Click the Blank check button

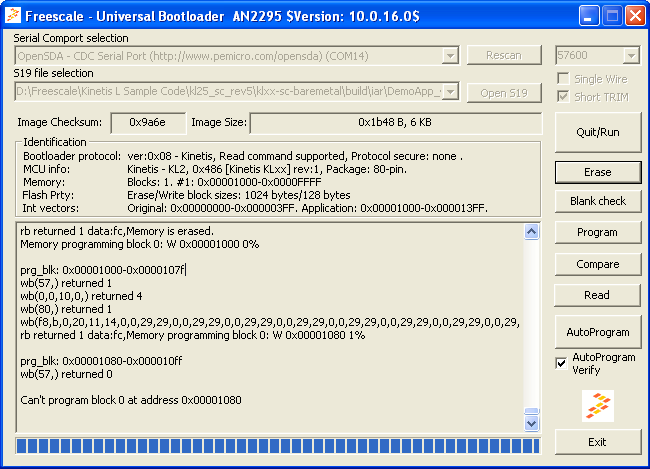click(x=598, y=201)
